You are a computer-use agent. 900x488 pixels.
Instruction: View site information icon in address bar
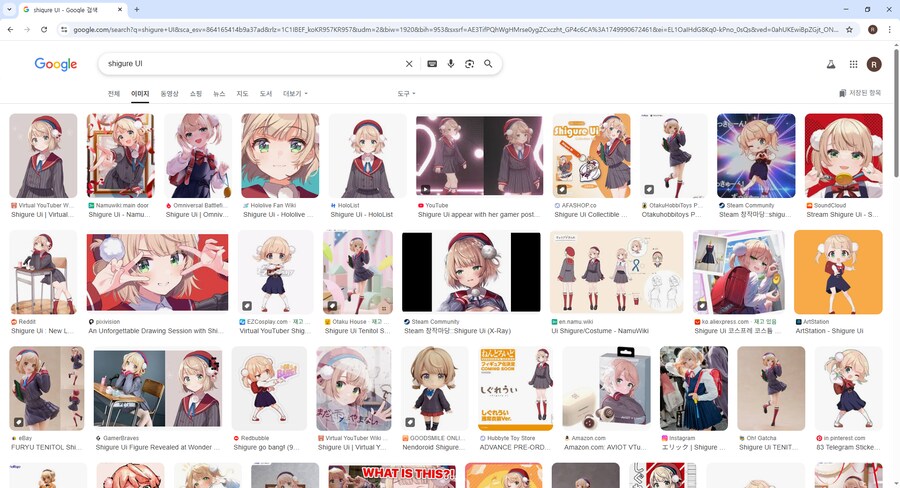64,29
